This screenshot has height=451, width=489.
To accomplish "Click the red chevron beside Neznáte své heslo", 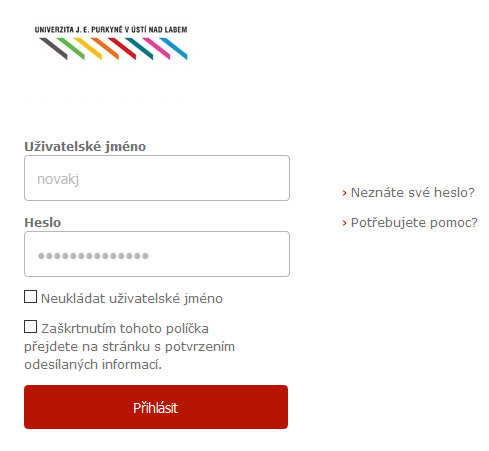I will [x=345, y=193].
